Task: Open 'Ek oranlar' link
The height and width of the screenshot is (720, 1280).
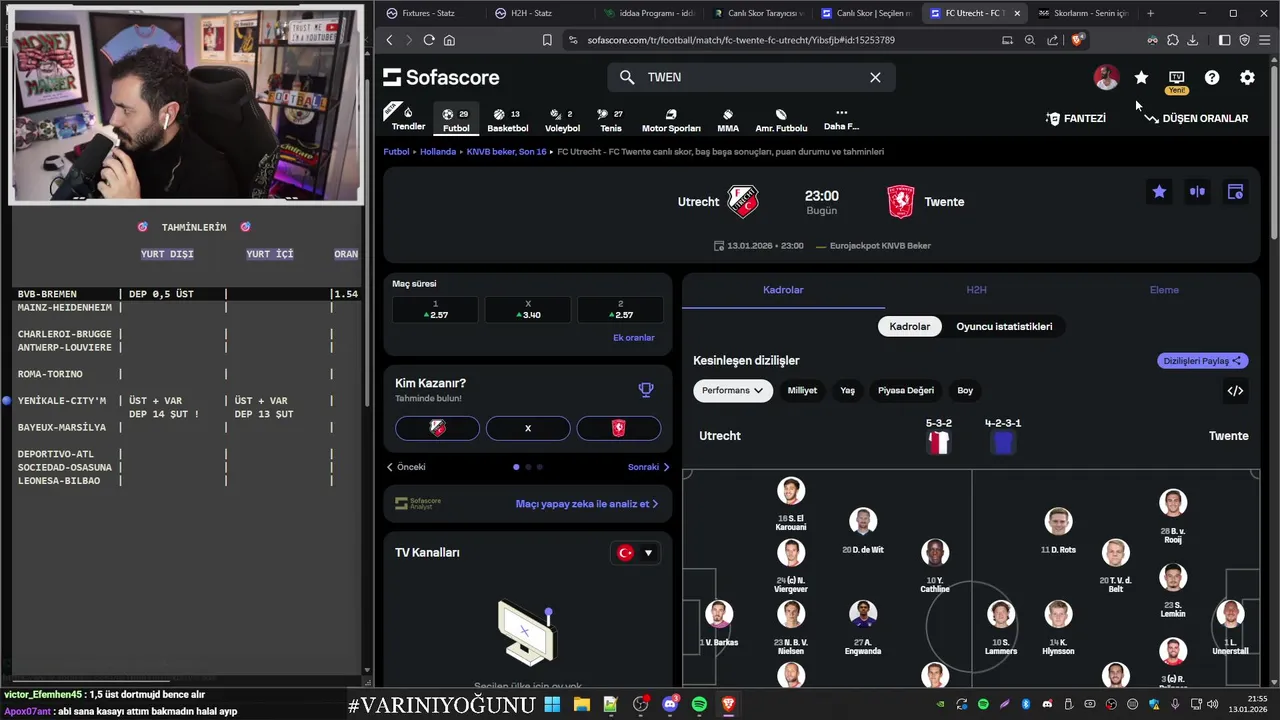Action: click(x=633, y=338)
